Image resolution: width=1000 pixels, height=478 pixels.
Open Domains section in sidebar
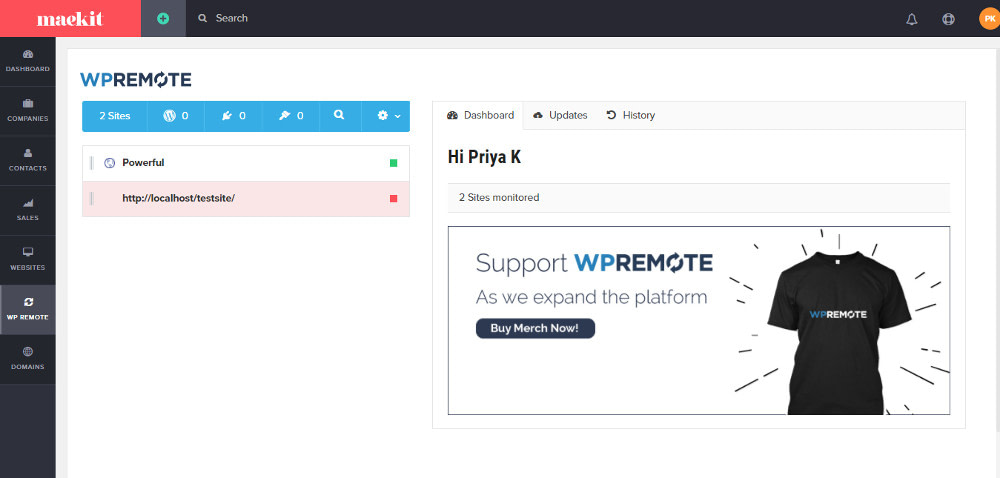coord(27,359)
